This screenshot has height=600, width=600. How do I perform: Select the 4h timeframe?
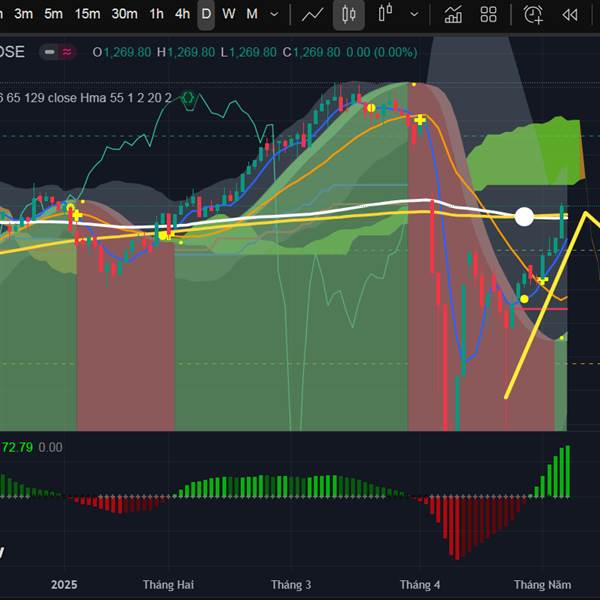182,14
